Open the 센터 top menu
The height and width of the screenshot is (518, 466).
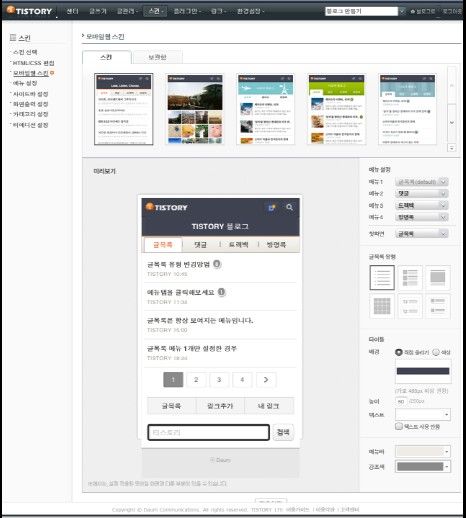click(x=72, y=11)
